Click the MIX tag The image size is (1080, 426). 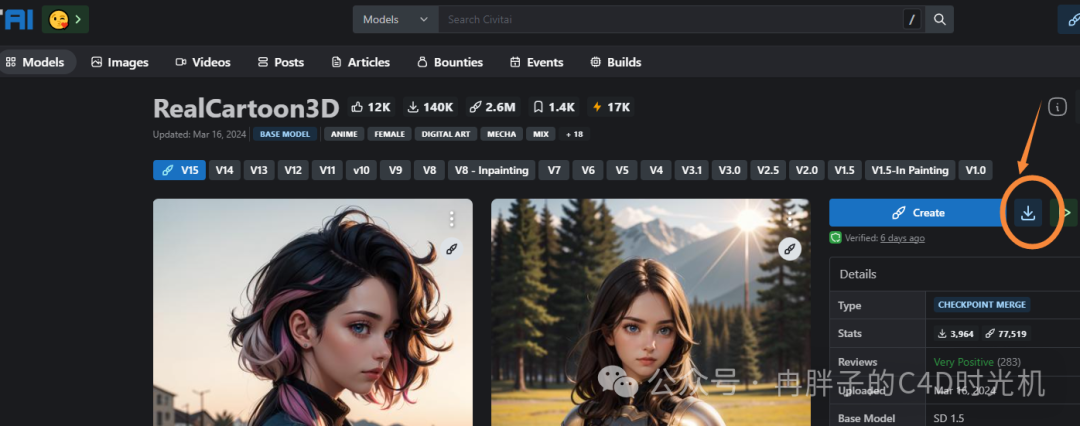pos(541,134)
